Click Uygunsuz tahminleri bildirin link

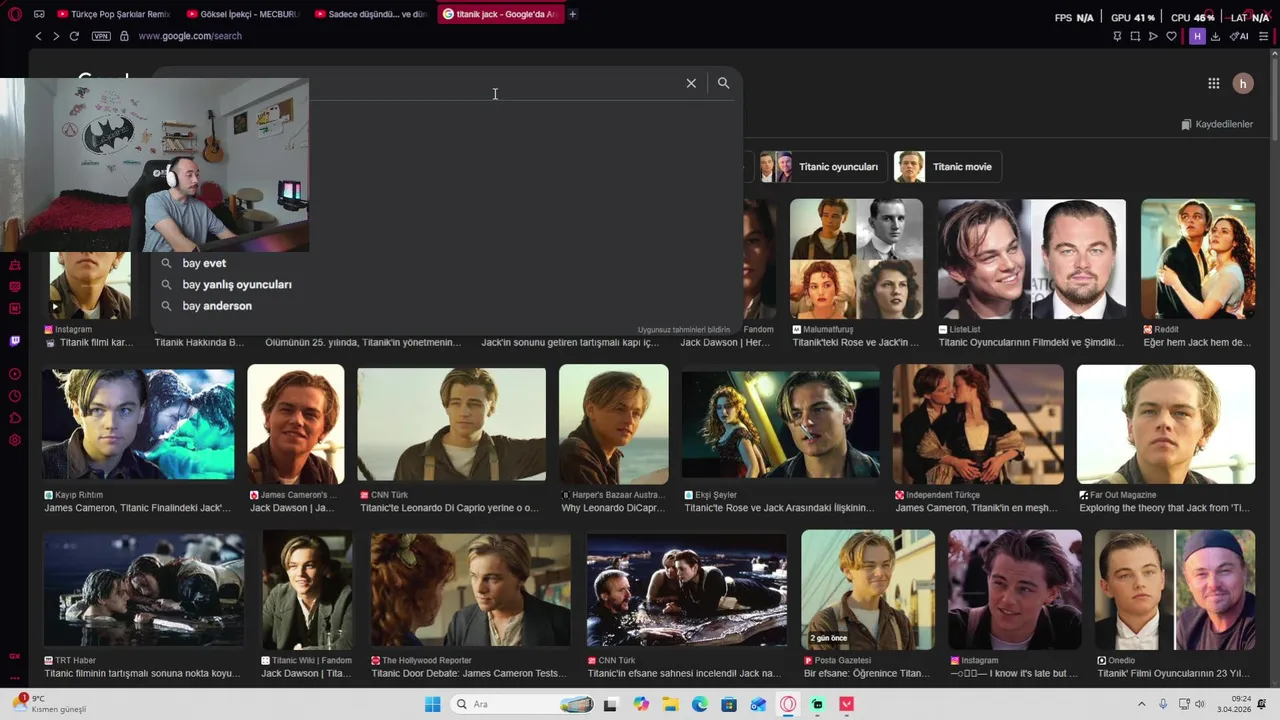(684, 329)
